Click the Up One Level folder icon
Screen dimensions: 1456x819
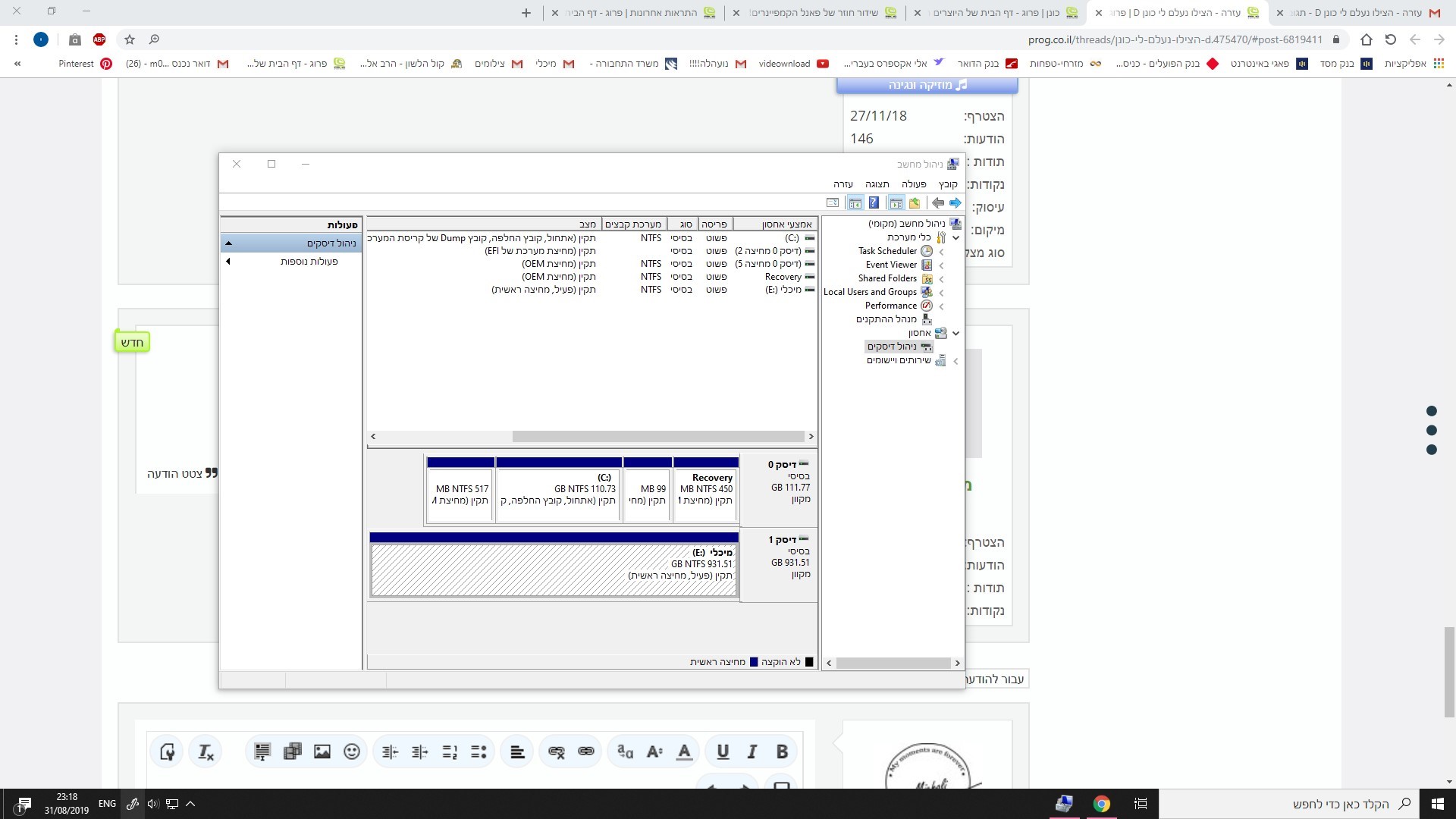pyautogui.click(x=914, y=203)
